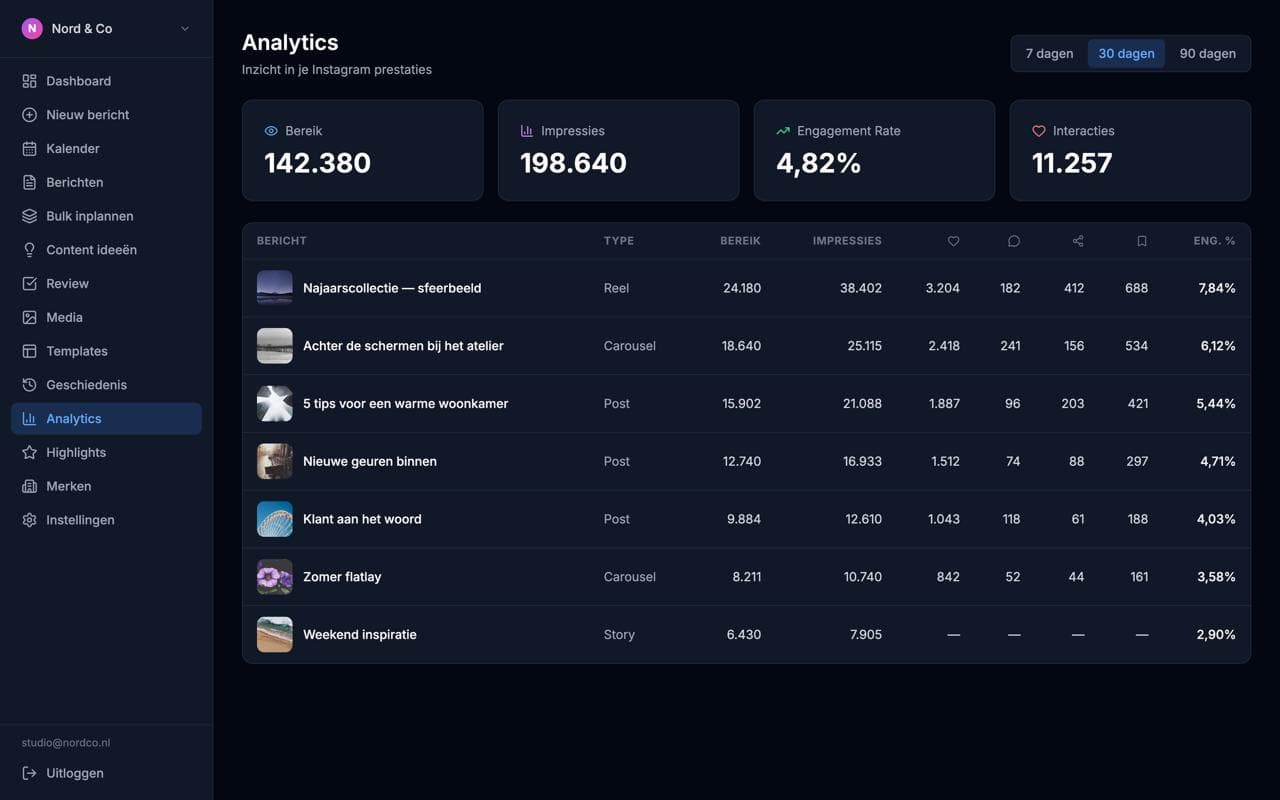This screenshot has height=800, width=1280.
Task: Click the Geschiedenis history clock icon
Action: tap(29, 385)
